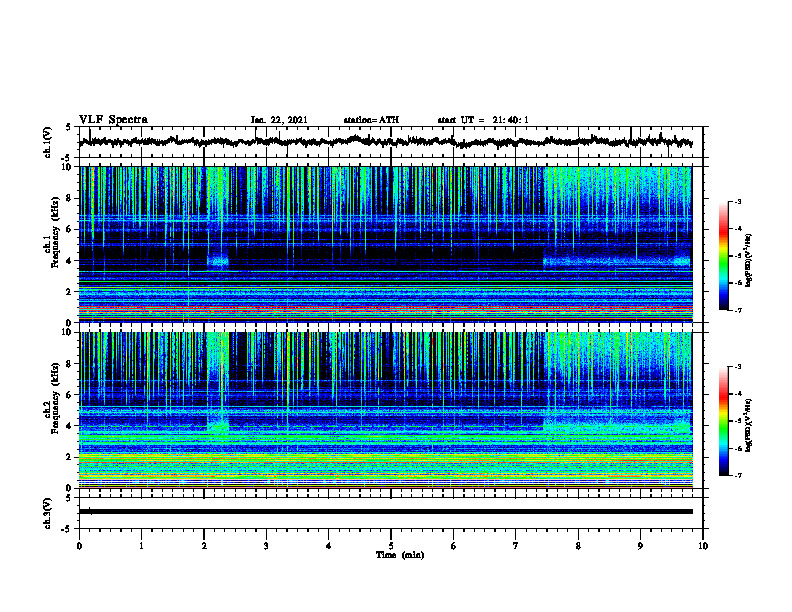Click time axis tick label "9"

pos(640,546)
